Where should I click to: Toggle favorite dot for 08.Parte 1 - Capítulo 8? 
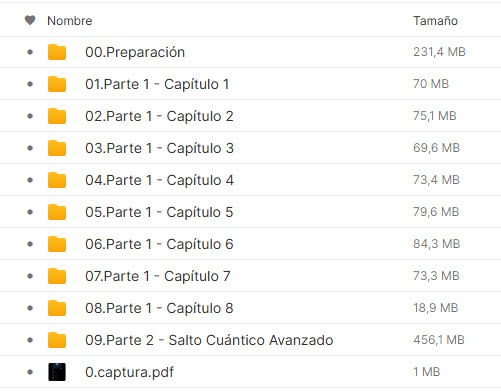click(x=30, y=308)
